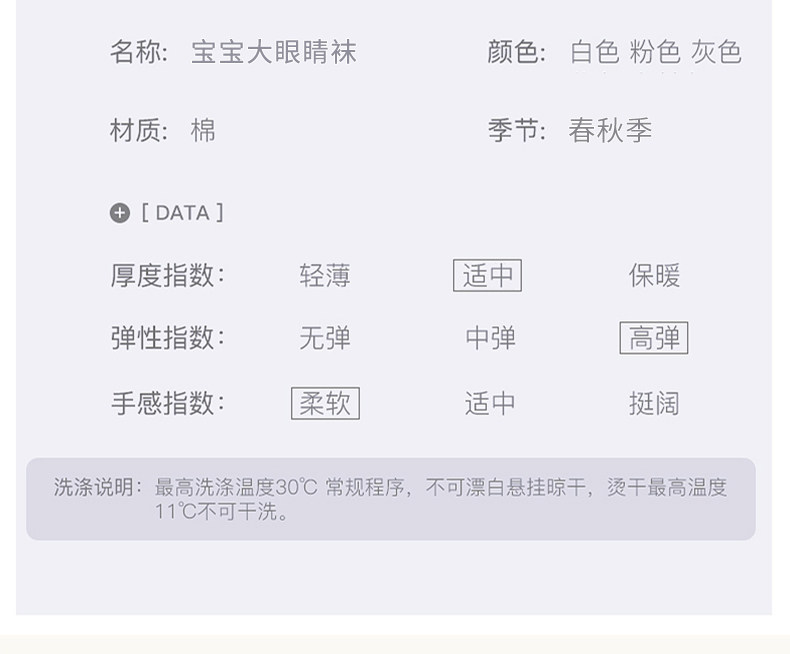Choose 适中 in the 手感指数 row

[490, 403]
